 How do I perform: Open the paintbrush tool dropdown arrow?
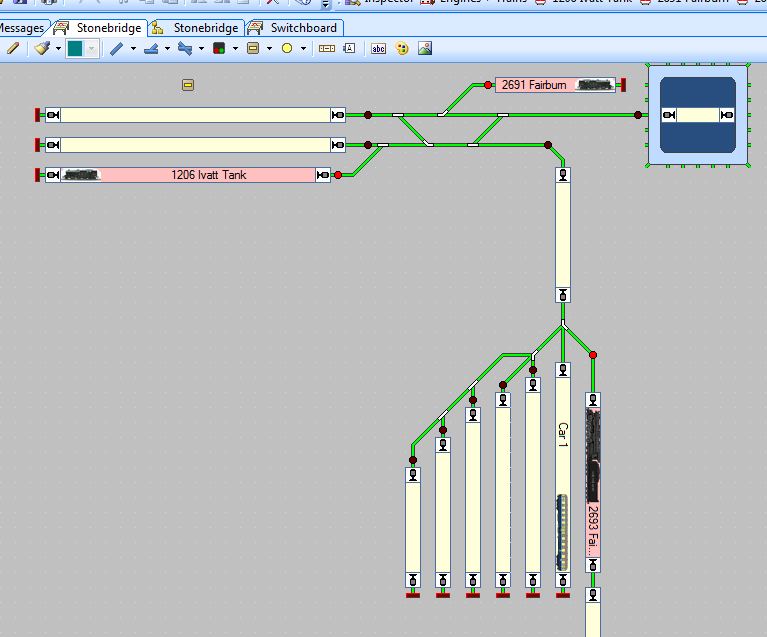click(58, 48)
